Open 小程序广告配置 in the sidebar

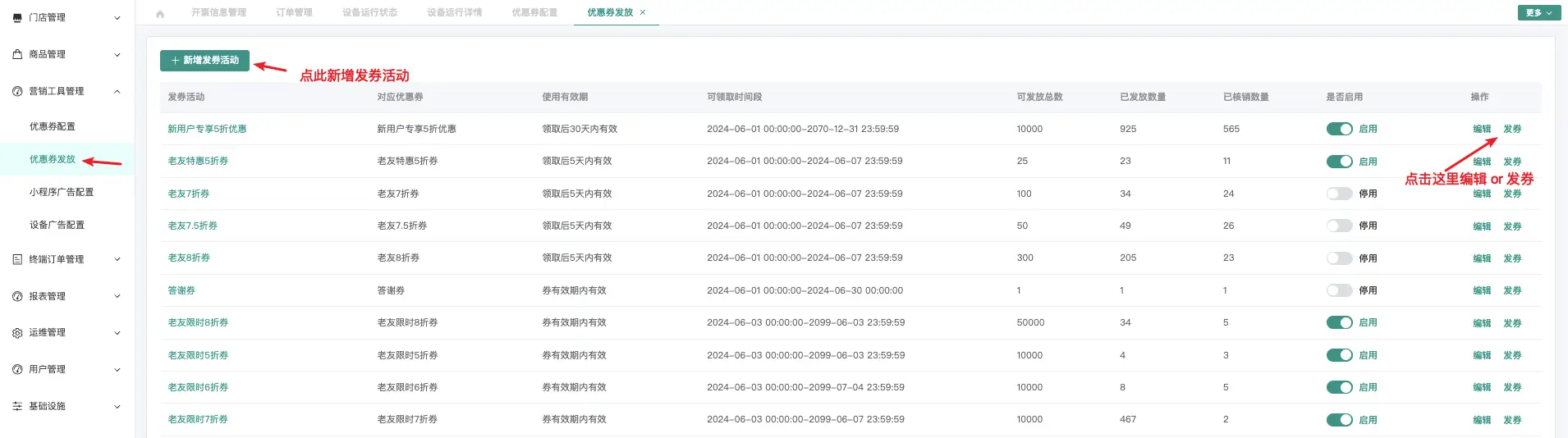pyautogui.click(x=62, y=192)
